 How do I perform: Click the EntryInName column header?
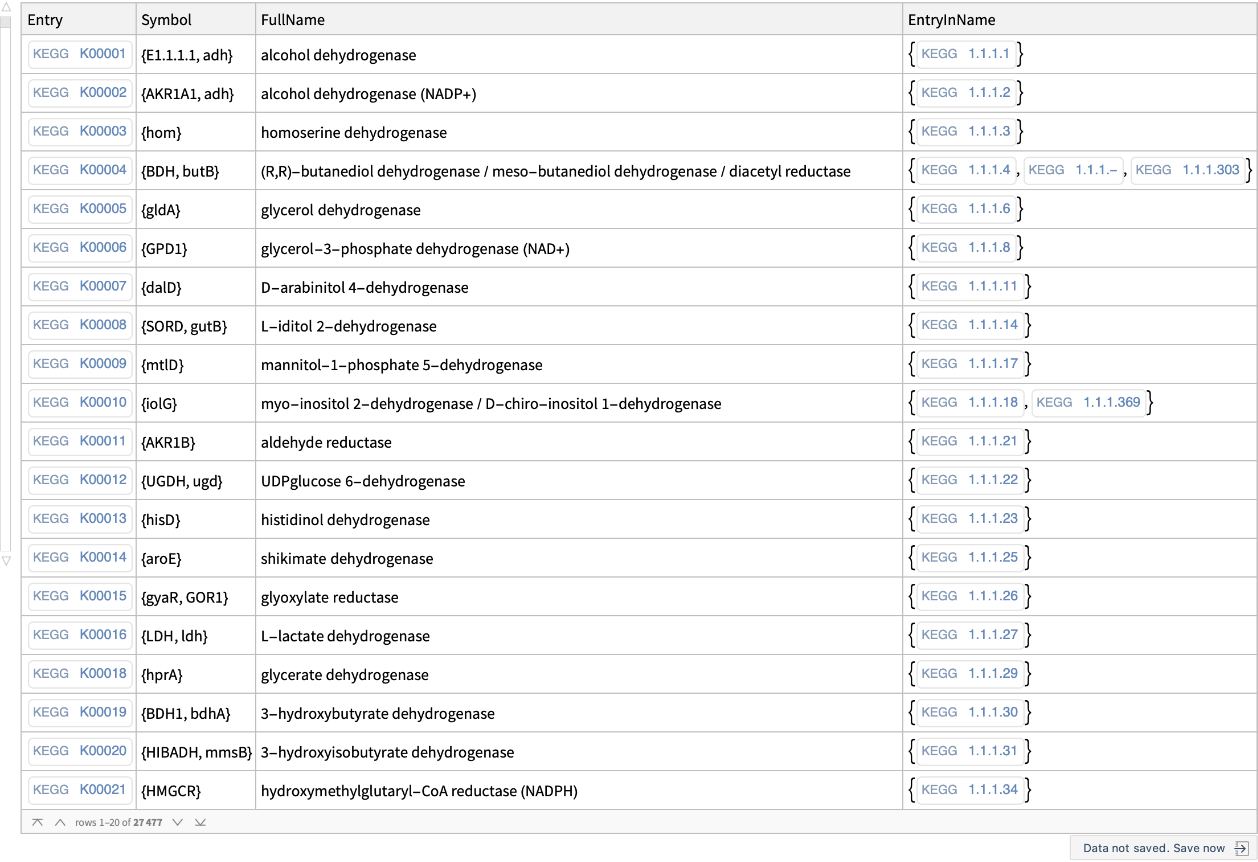[x=951, y=20]
